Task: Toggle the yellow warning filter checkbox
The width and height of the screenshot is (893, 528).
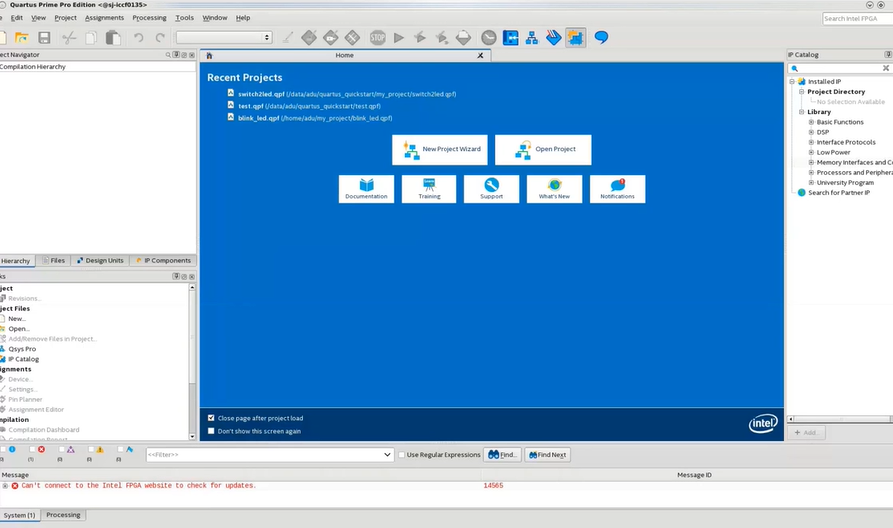Action: click(91, 449)
